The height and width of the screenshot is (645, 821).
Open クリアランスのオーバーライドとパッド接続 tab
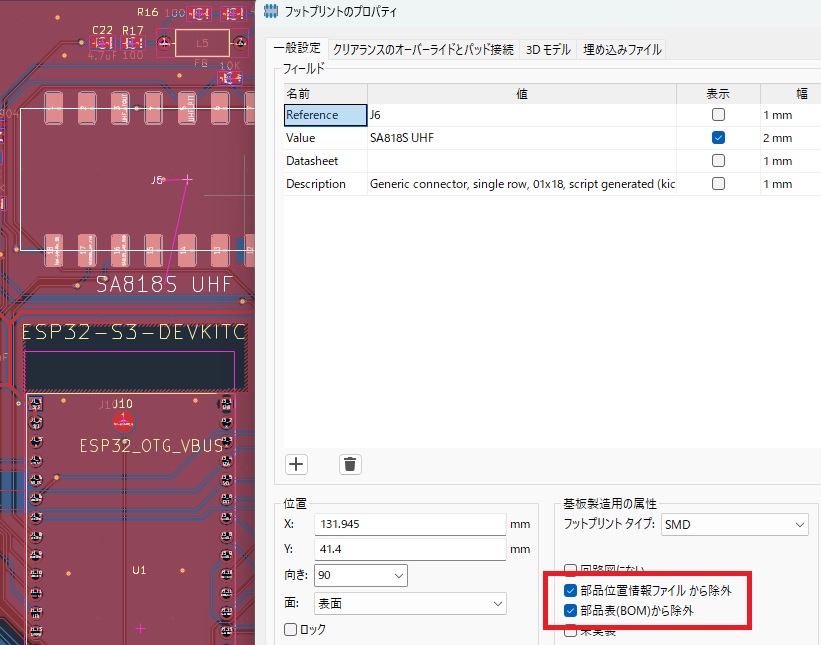coord(424,50)
